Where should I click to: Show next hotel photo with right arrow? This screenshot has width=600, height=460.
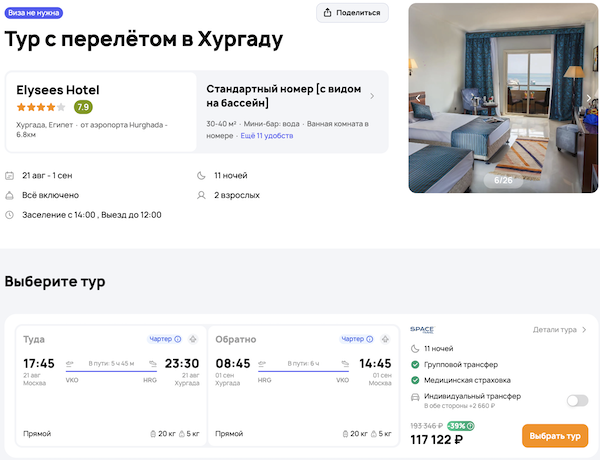pyautogui.click(x=590, y=98)
